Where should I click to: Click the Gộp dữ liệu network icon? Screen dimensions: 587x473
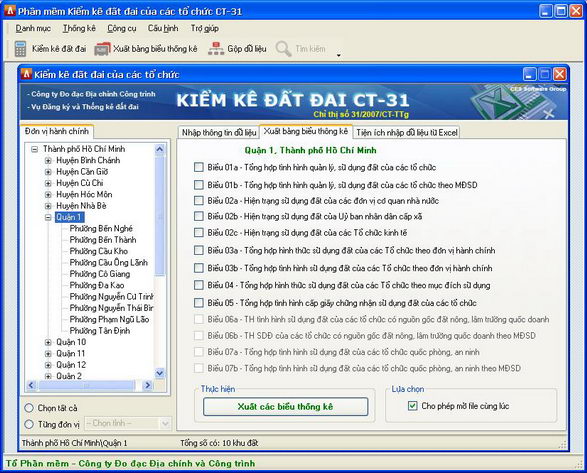(x=216, y=49)
